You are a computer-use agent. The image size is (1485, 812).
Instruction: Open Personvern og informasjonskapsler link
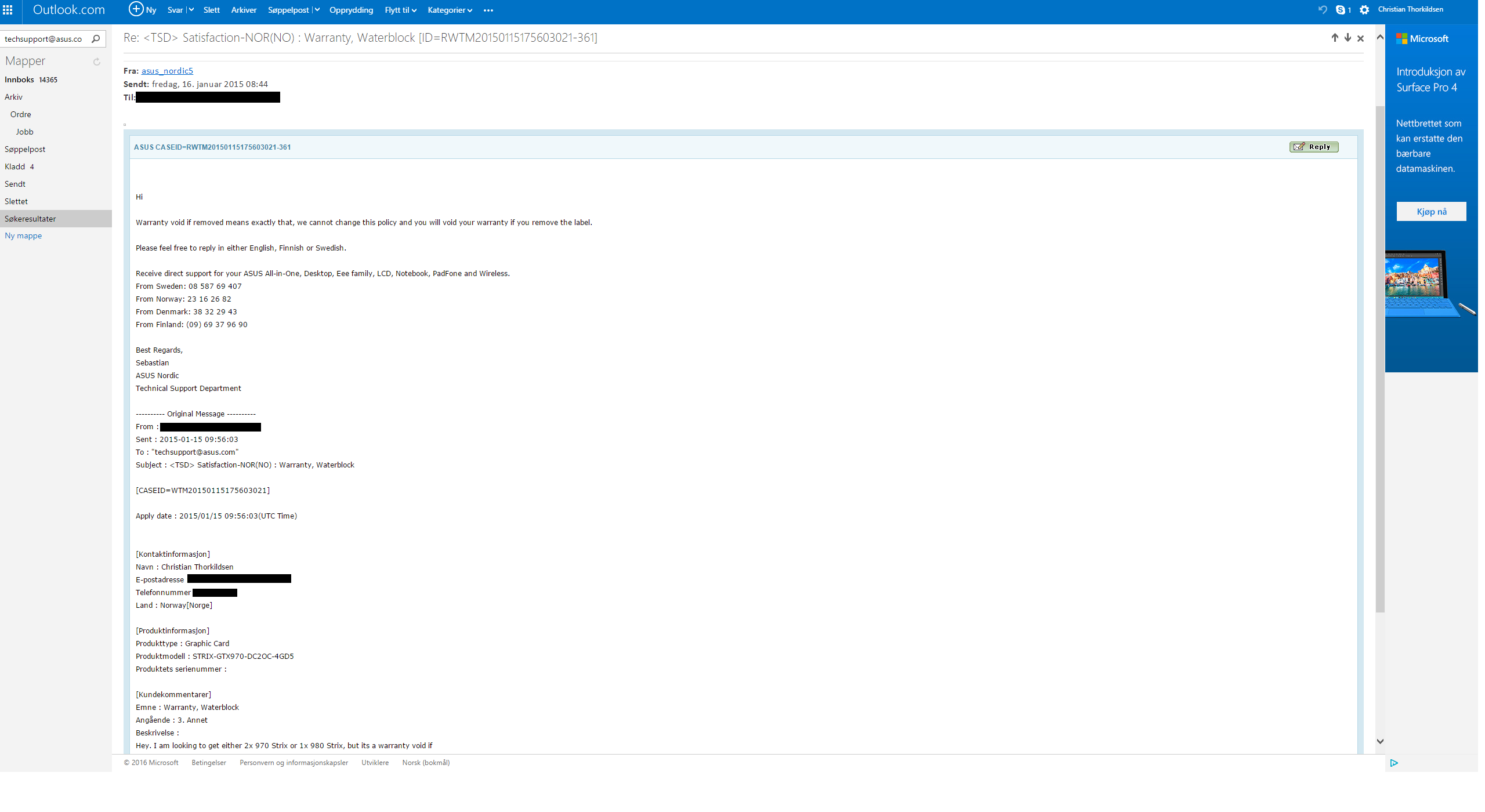click(294, 763)
